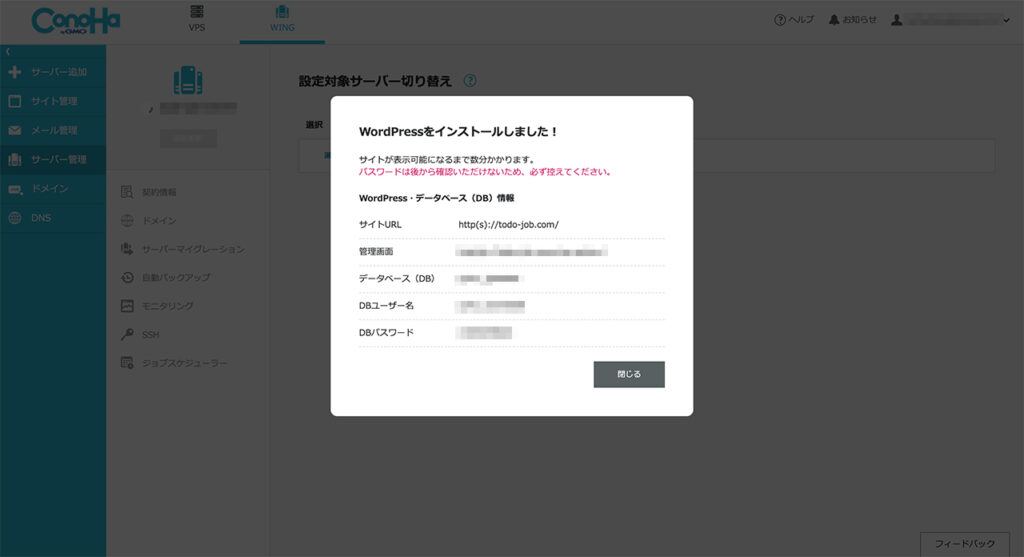Open the フィードバック button
The image size is (1024, 557).
tap(965, 543)
